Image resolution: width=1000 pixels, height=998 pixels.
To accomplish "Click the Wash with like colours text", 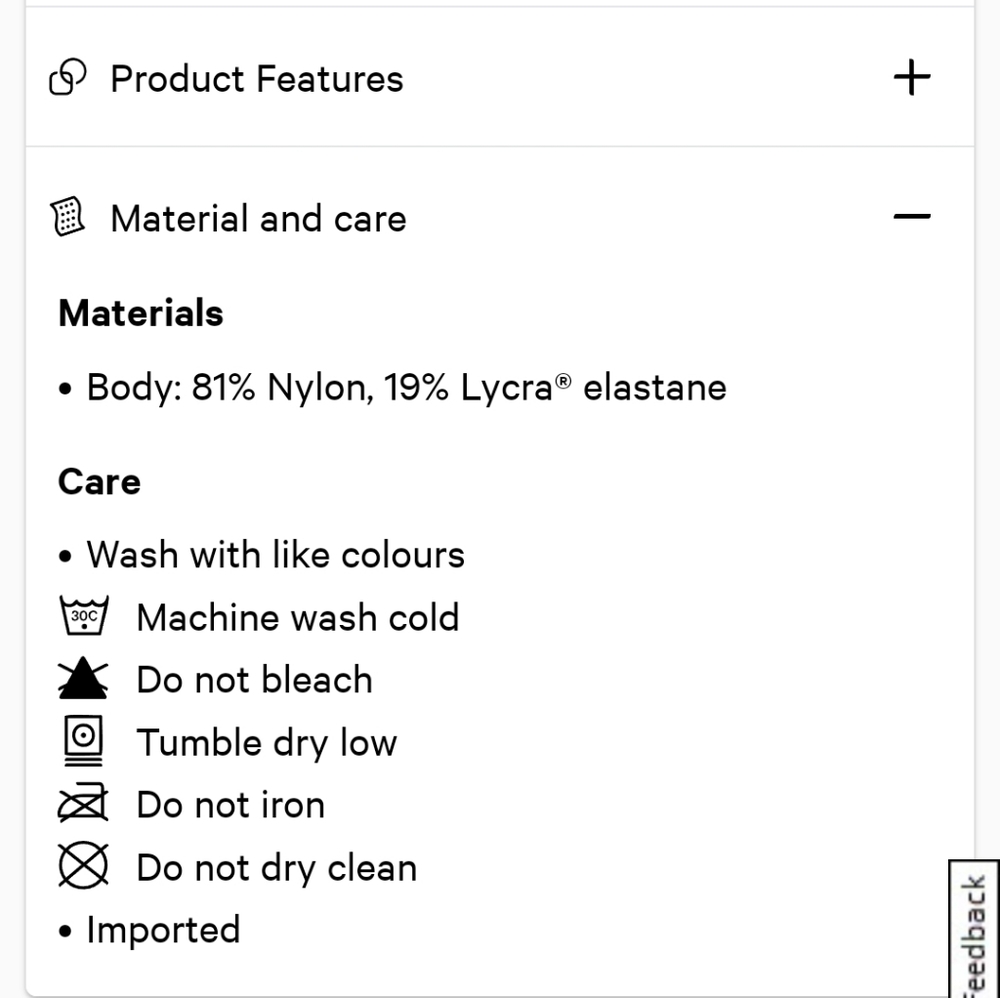I will pyautogui.click(x=276, y=554).
